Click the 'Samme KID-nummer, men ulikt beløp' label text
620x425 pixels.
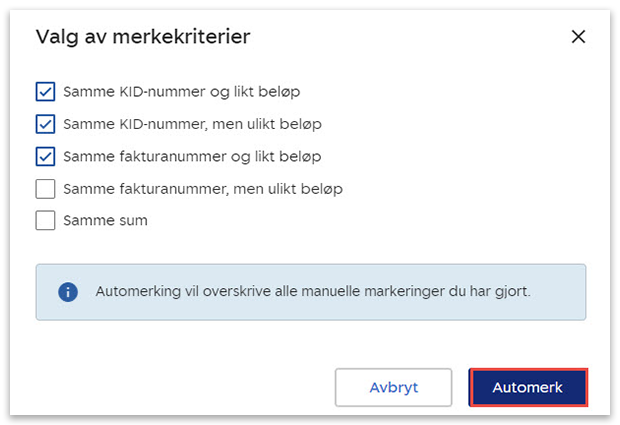pyautogui.click(x=192, y=124)
